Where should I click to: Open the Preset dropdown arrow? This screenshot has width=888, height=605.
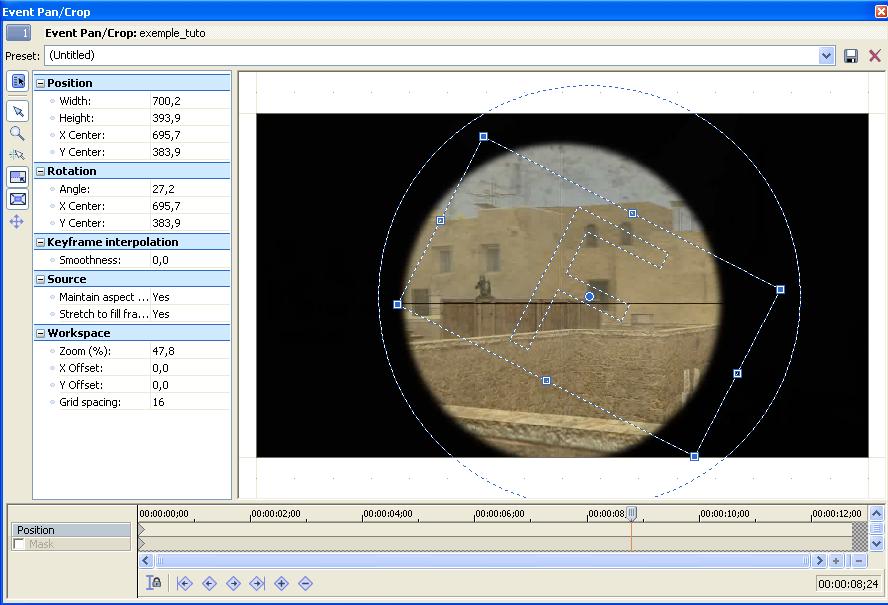[826, 56]
